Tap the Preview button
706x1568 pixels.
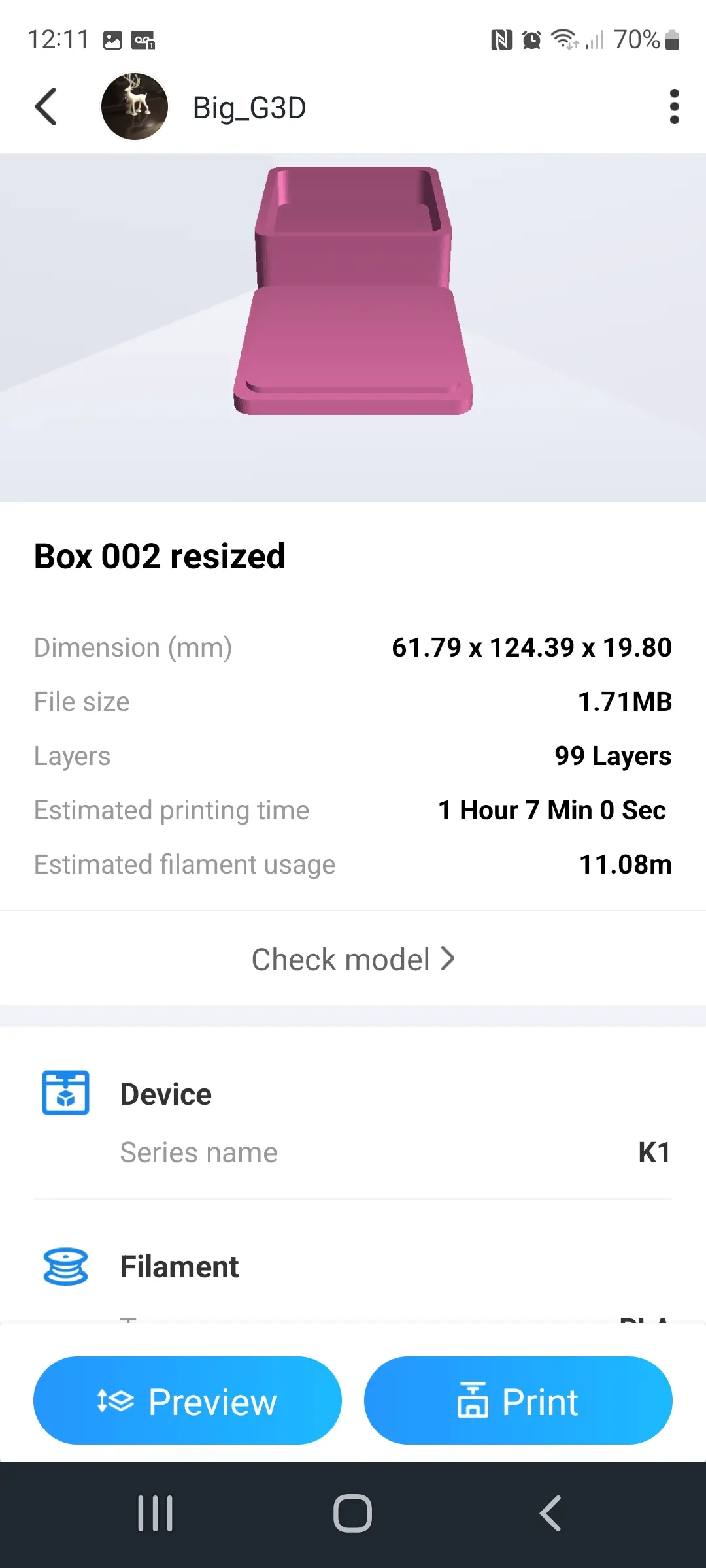click(x=188, y=1401)
